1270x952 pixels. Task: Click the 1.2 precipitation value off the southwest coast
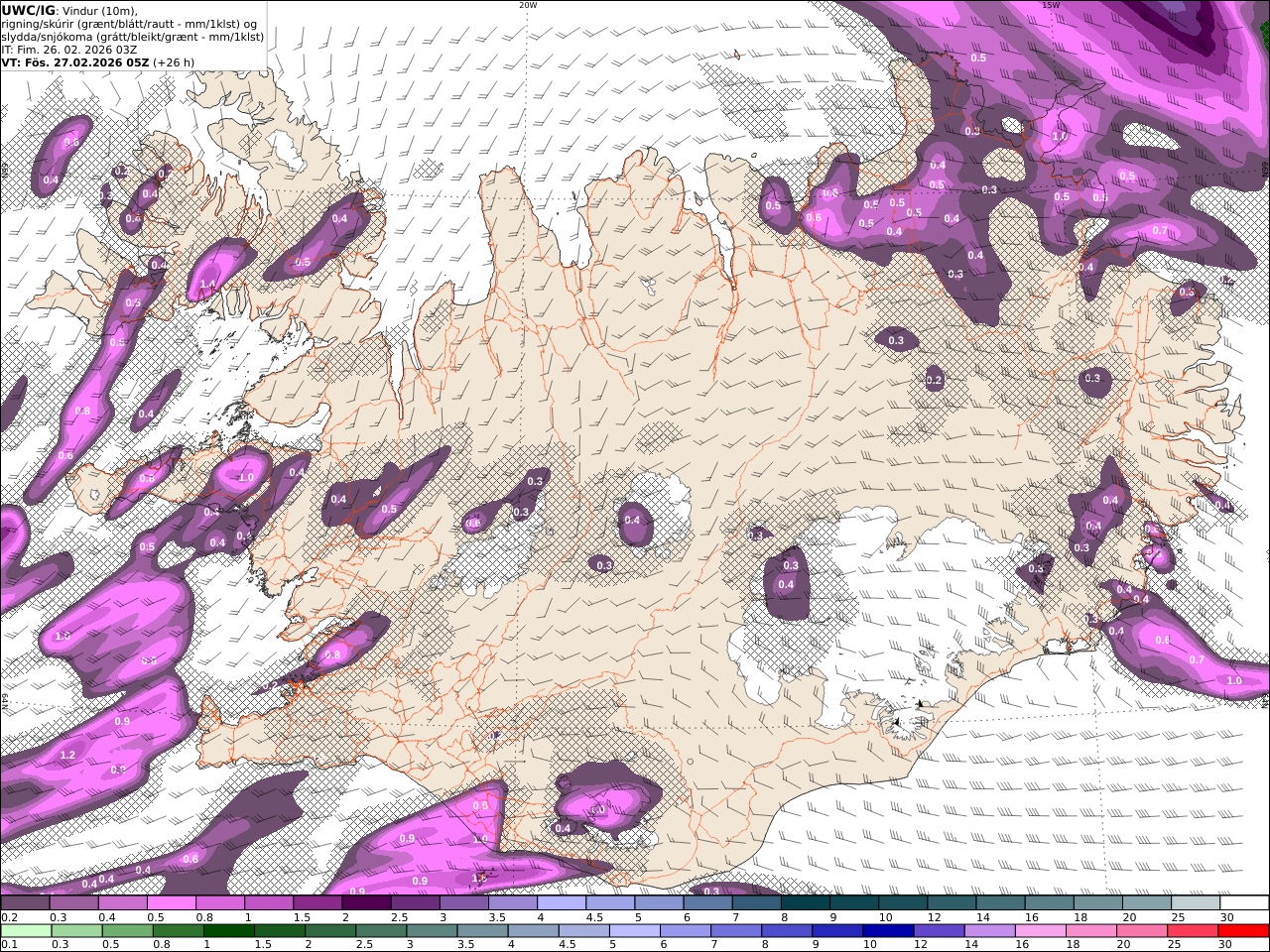[67, 756]
